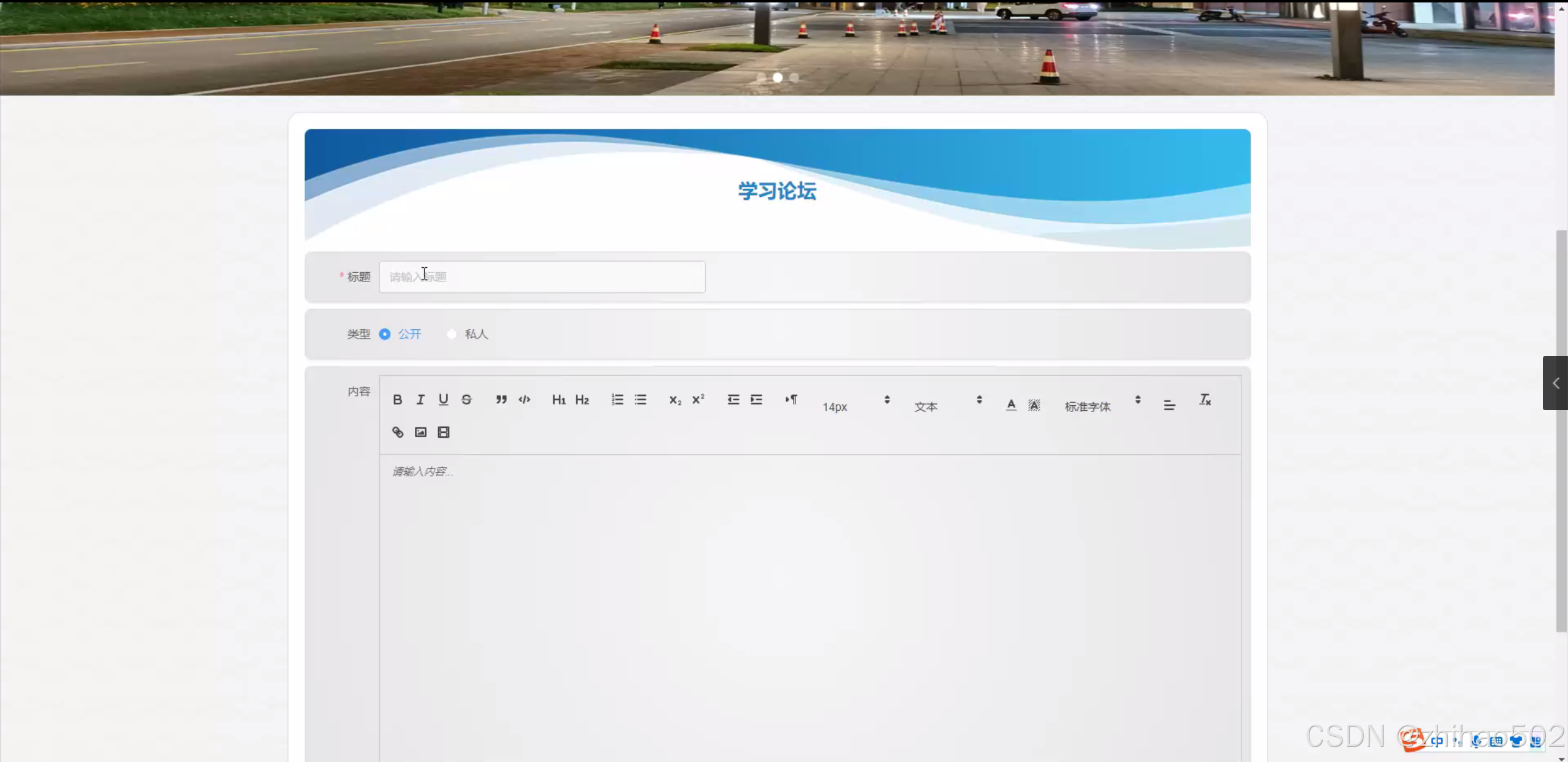
Task: Insert a code block
Action: coord(525,399)
